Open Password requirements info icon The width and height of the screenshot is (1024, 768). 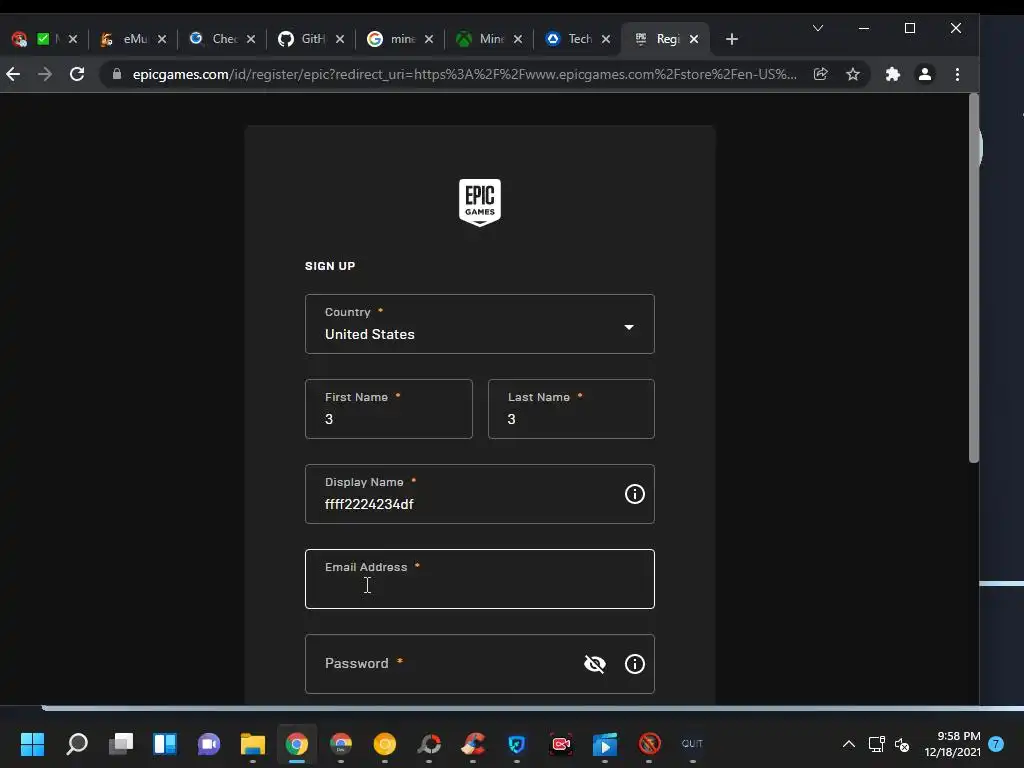click(x=634, y=664)
